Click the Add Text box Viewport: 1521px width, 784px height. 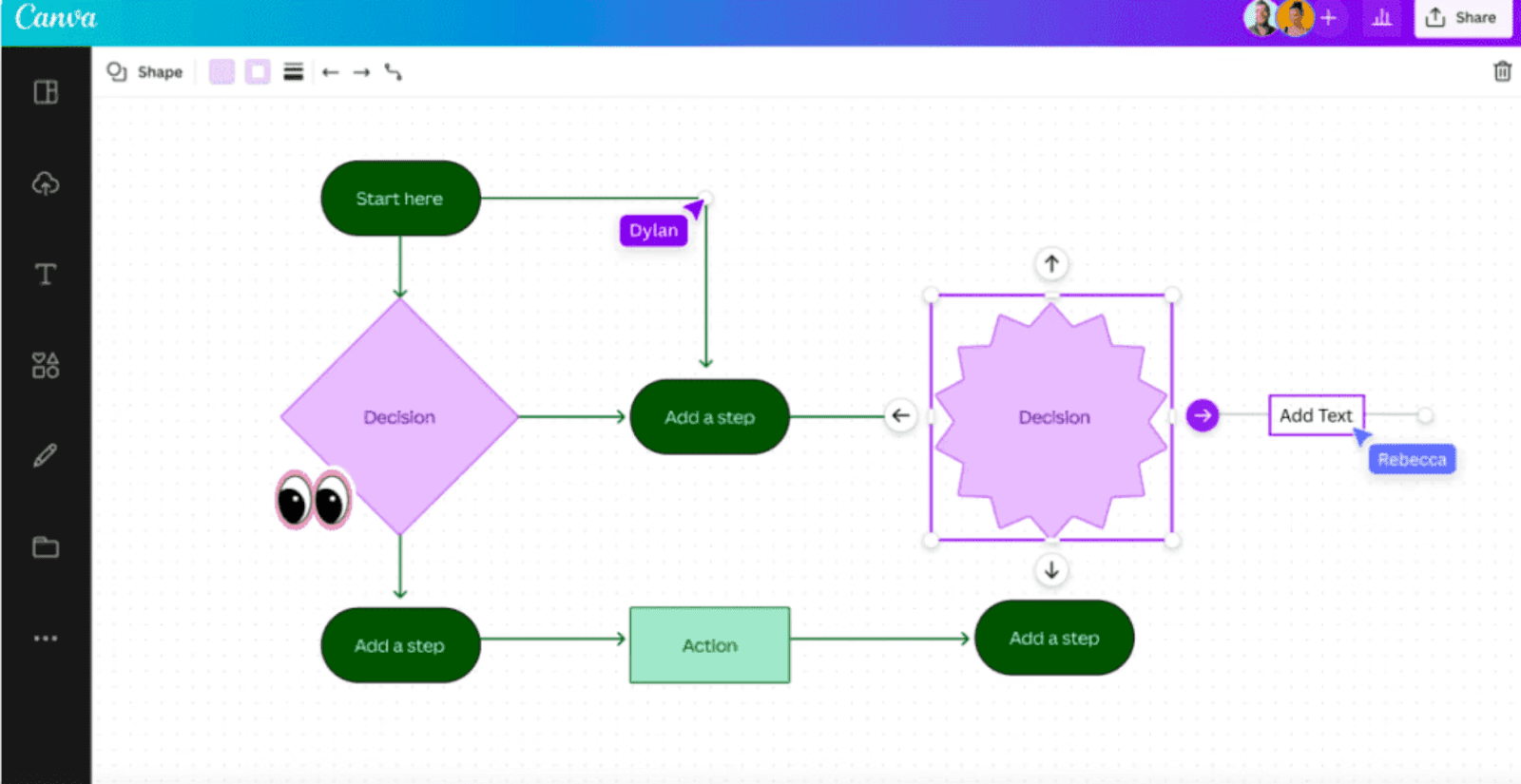(x=1317, y=415)
